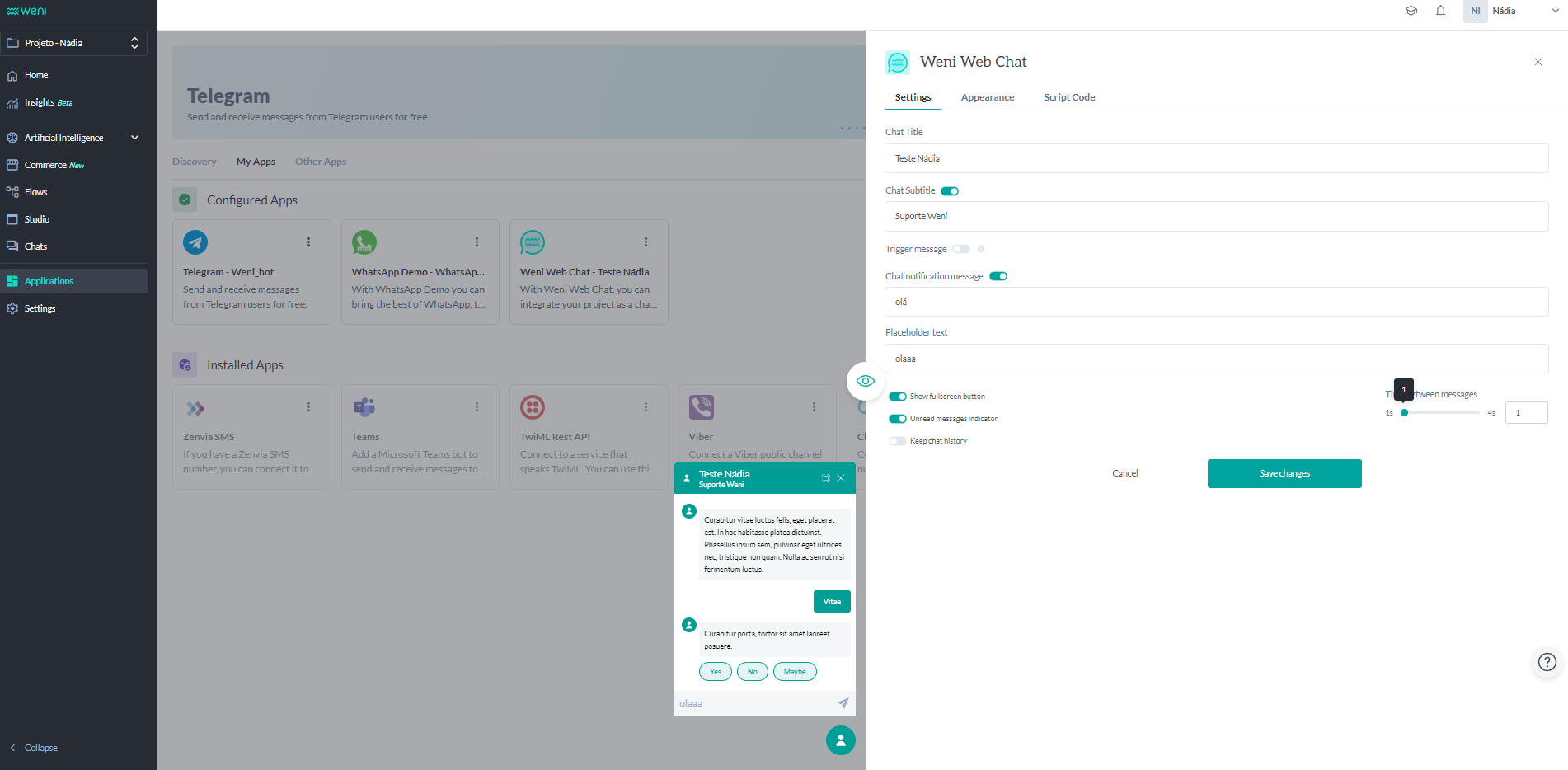Click the fullscreen icon in chat preview header
1568x770 pixels.
coord(825,478)
